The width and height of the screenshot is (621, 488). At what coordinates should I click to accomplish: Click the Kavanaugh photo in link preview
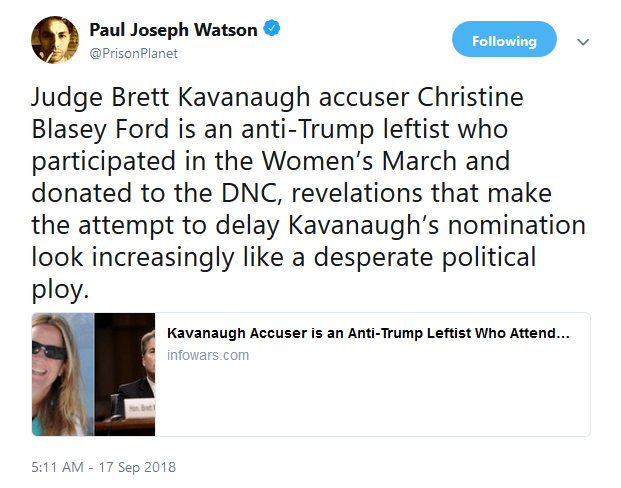[125, 374]
